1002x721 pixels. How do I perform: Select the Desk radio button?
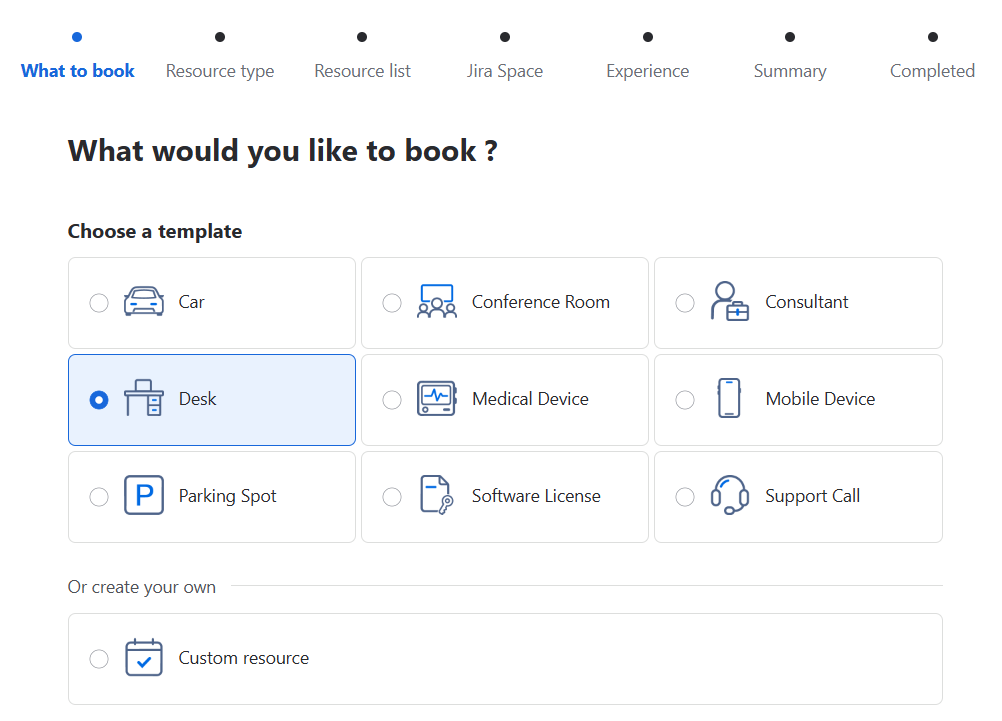point(99,399)
